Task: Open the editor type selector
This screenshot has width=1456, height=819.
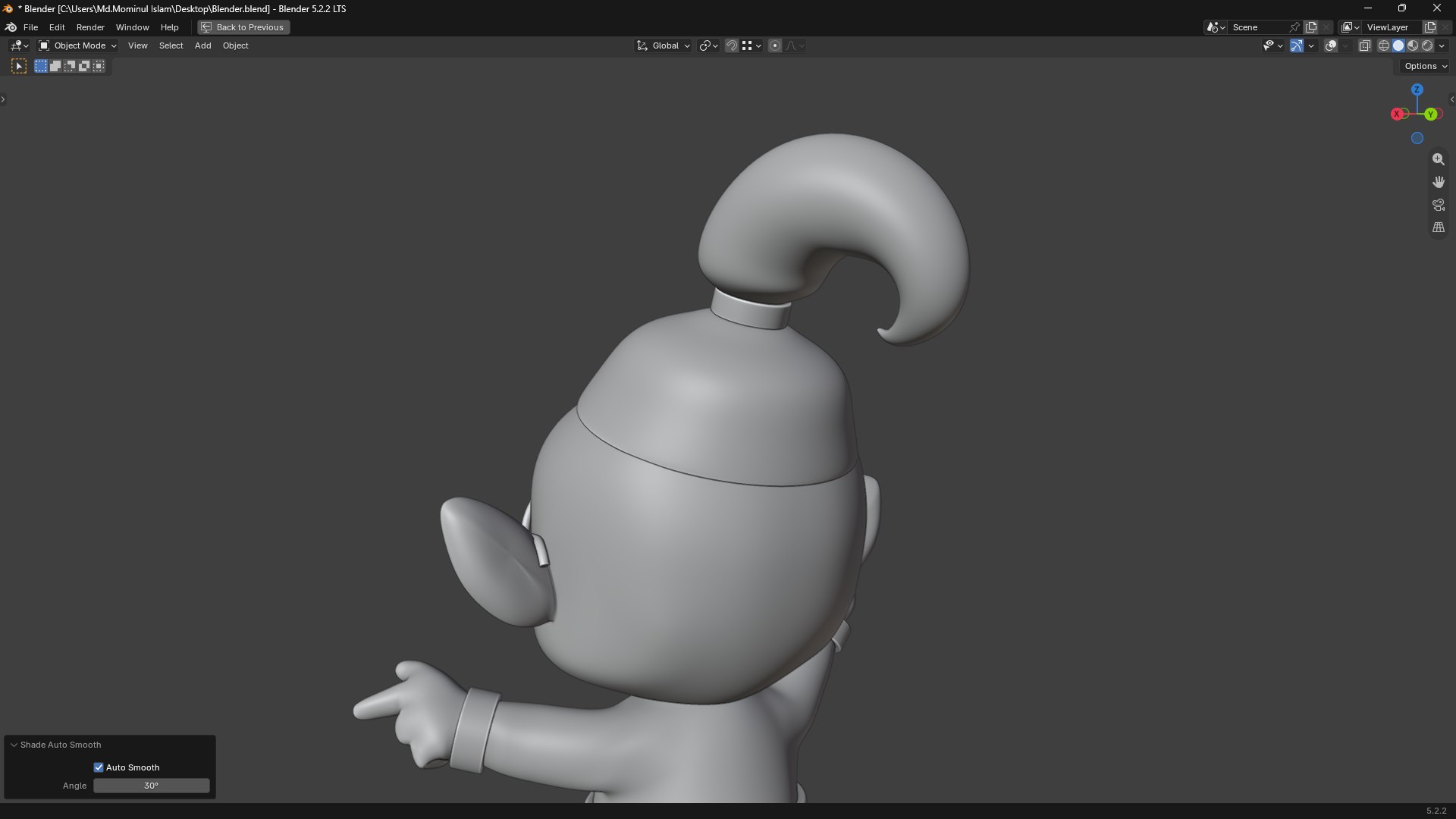Action: tap(19, 45)
